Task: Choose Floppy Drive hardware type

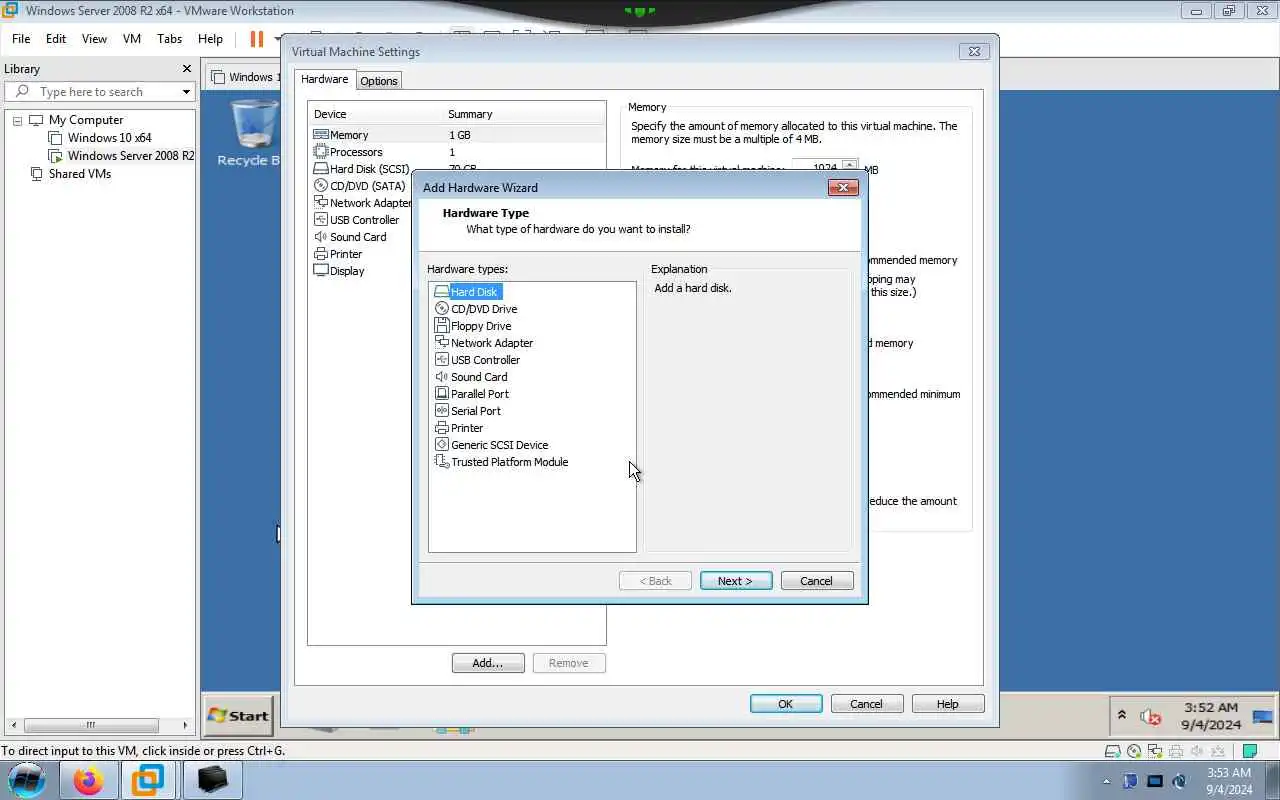Action: click(481, 326)
